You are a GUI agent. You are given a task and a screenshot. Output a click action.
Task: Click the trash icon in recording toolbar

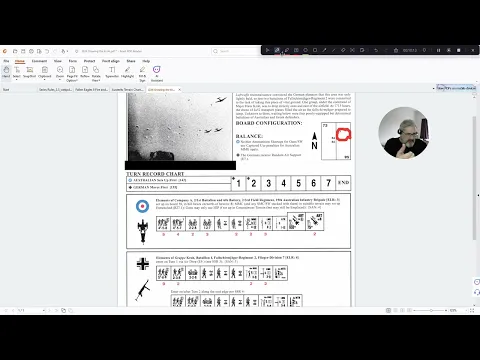coord(396,50)
